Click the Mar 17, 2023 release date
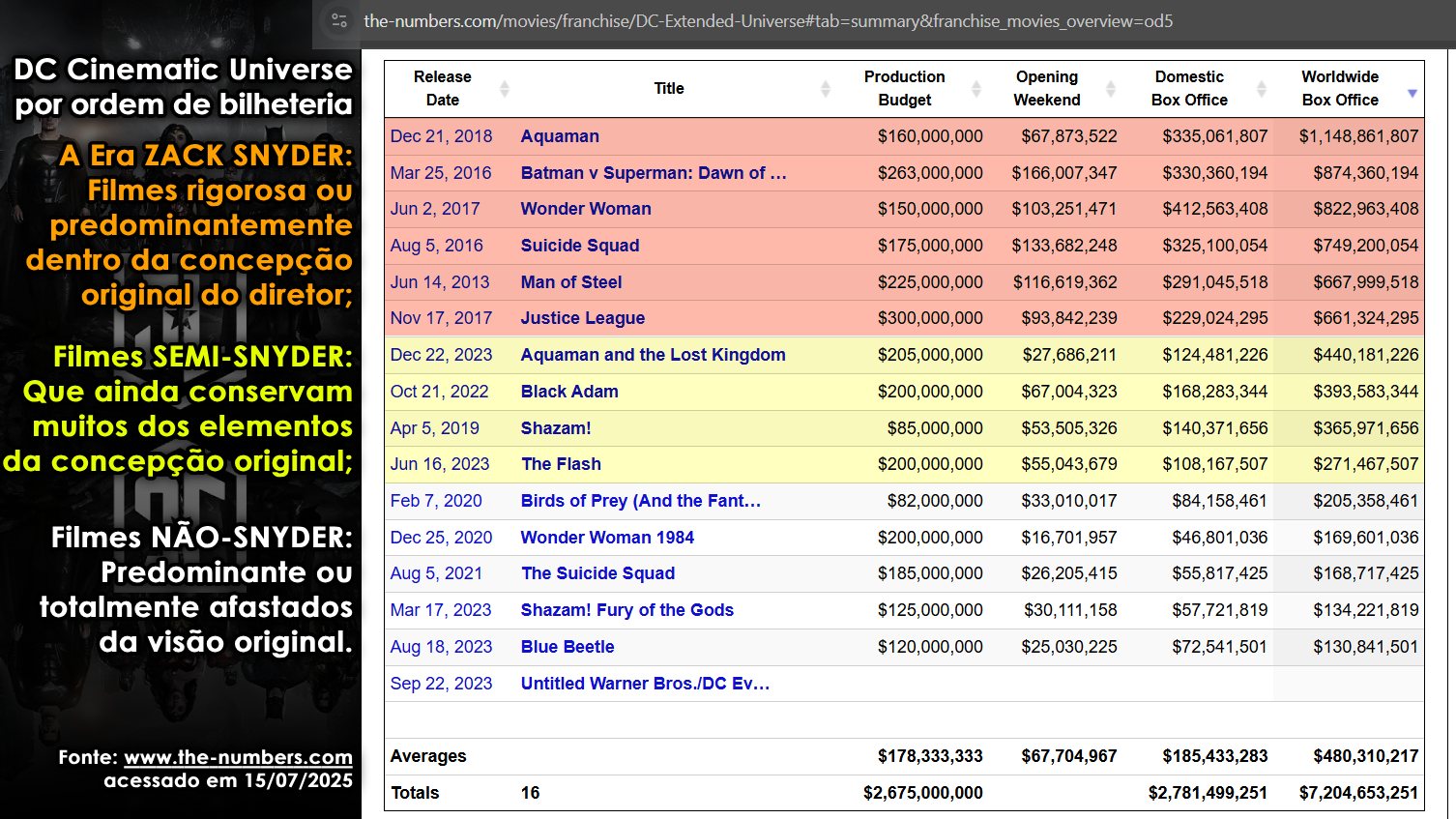The height and width of the screenshot is (819, 1456). (441, 610)
